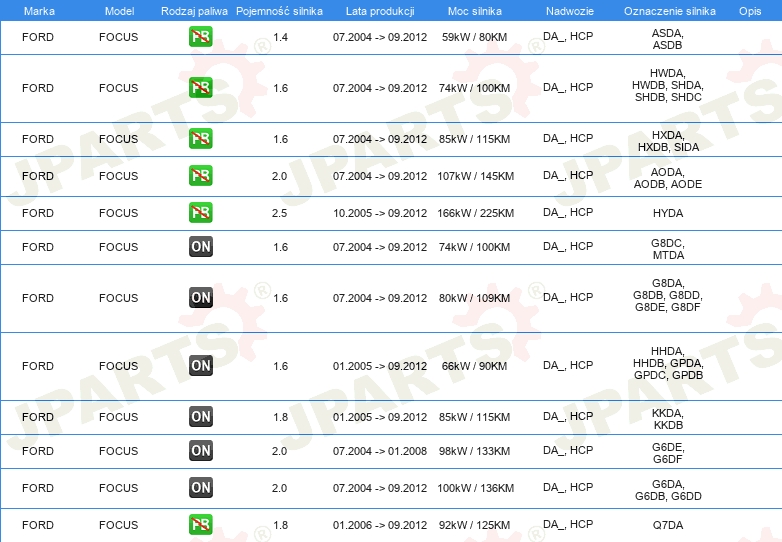Click FOCUS in the Q7DA row
Image resolution: width=782 pixels, height=542 pixels.
[119, 525]
